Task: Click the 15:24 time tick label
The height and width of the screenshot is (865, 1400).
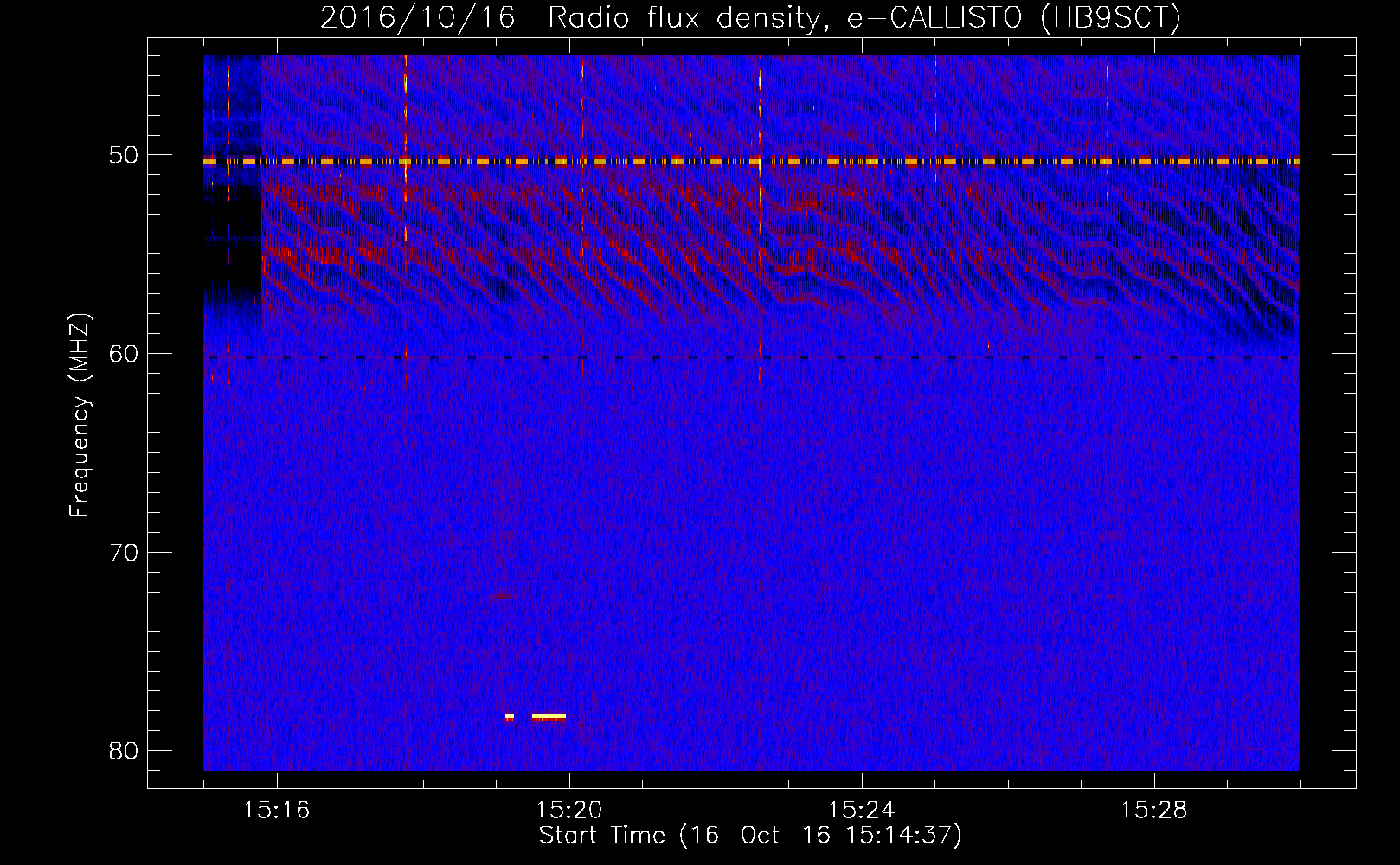Action: coord(861,810)
